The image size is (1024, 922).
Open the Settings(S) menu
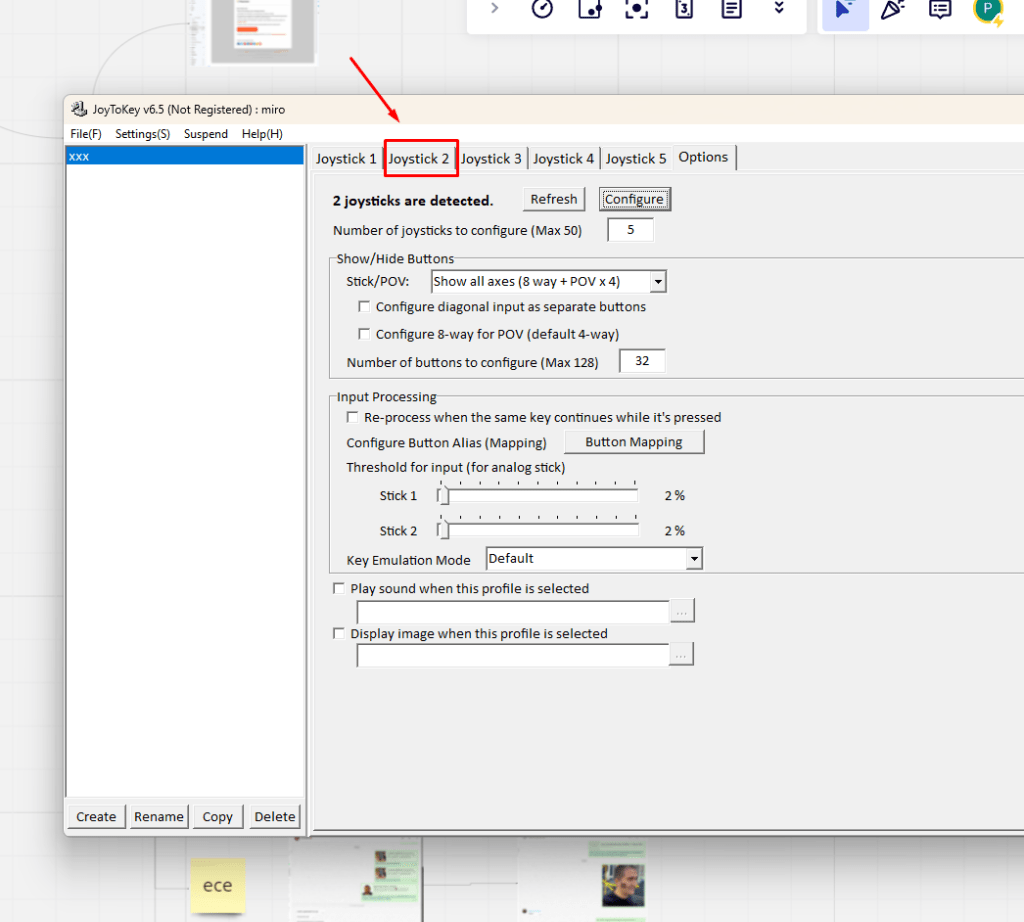[x=142, y=134]
